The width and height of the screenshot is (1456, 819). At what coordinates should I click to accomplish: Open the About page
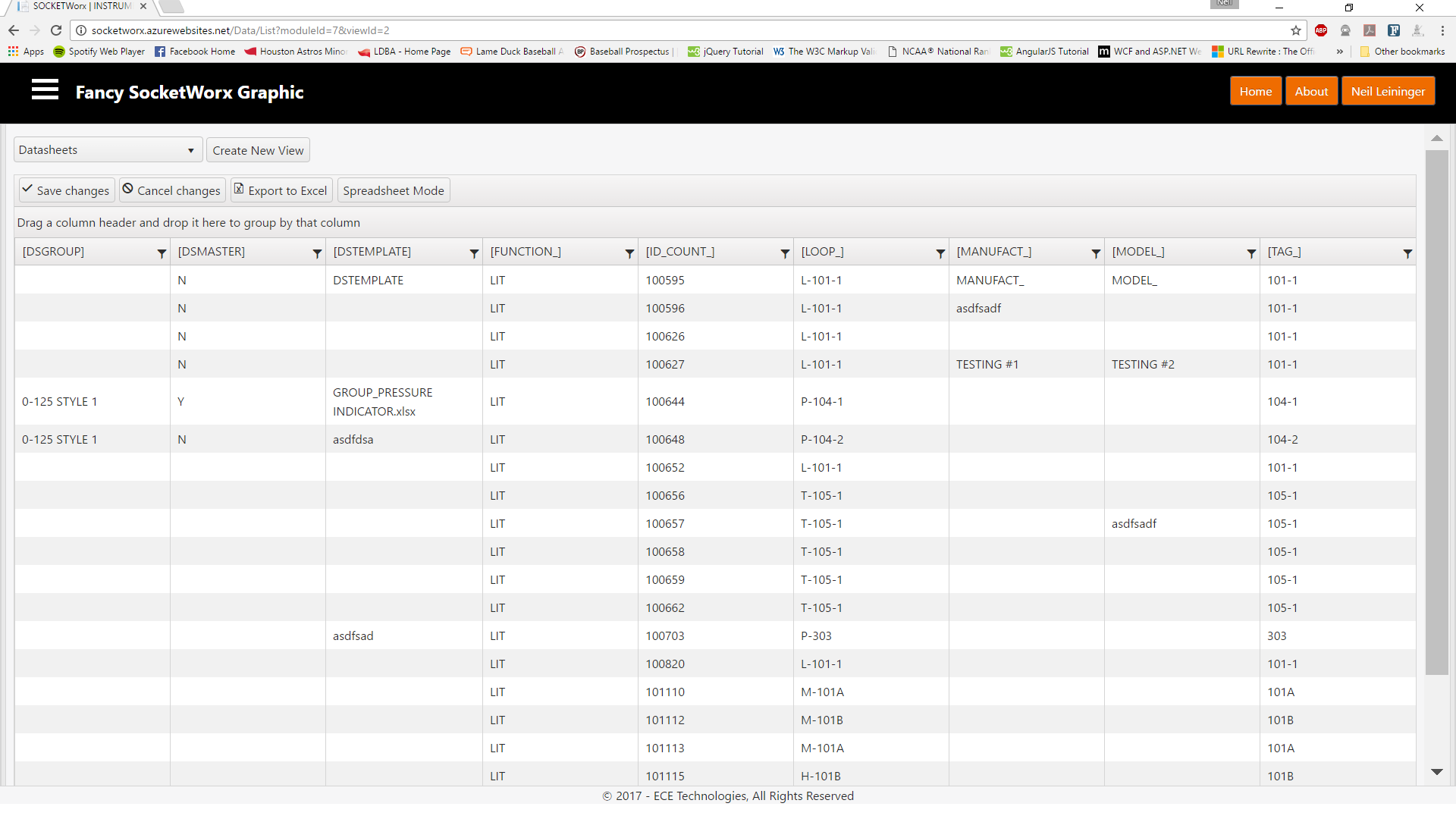click(1311, 91)
